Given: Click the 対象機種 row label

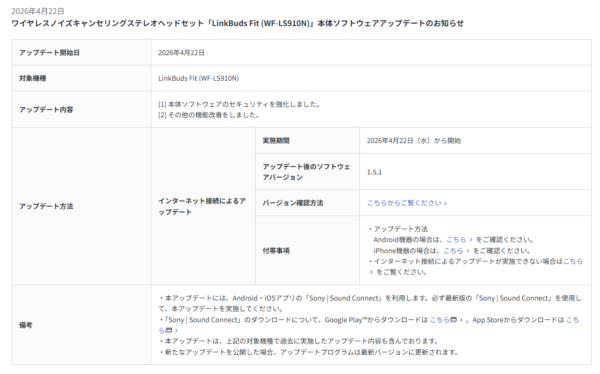Looking at the screenshot, I should click(x=33, y=78).
